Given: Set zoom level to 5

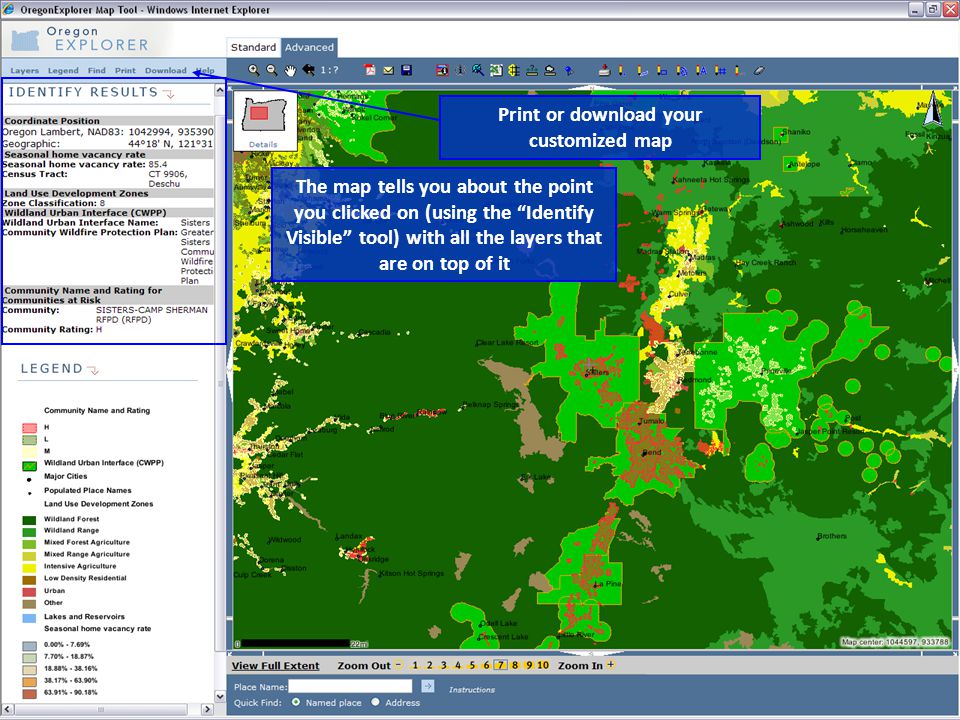Looking at the screenshot, I should (x=471, y=665).
